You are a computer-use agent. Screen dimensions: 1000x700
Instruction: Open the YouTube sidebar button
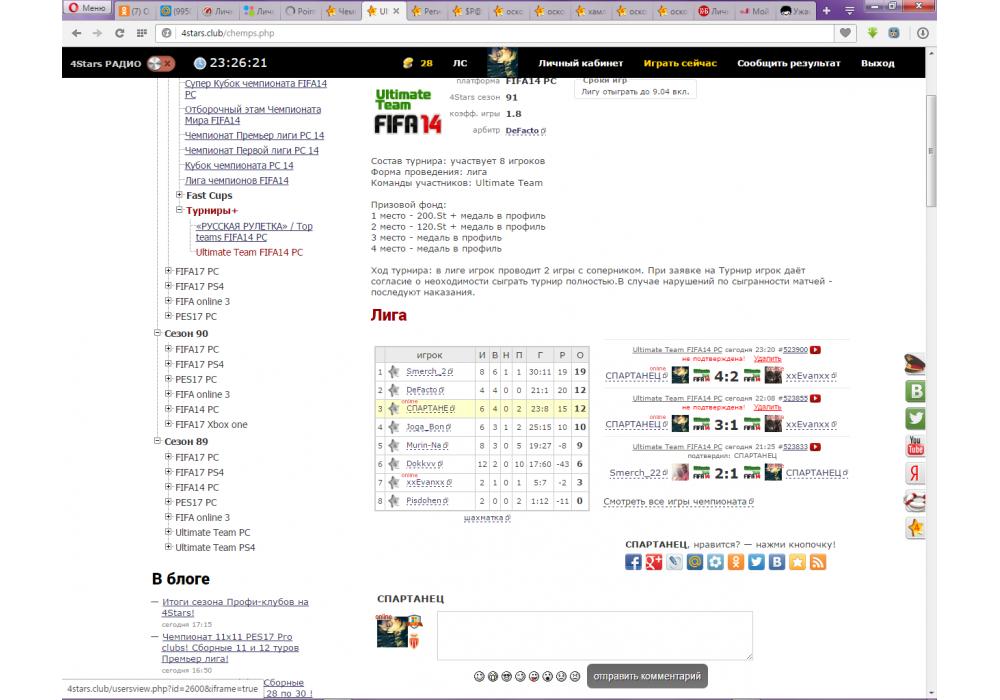pos(915,446)
